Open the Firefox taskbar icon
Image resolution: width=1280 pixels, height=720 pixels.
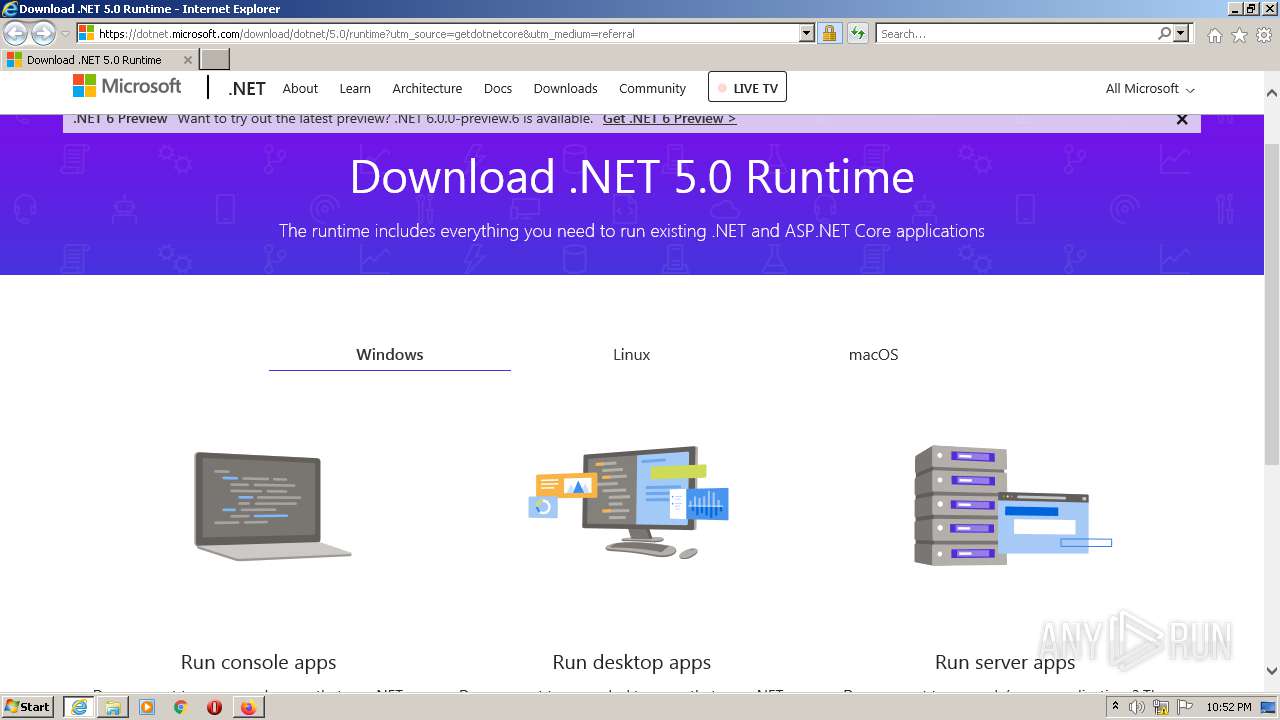click(248, 707)
